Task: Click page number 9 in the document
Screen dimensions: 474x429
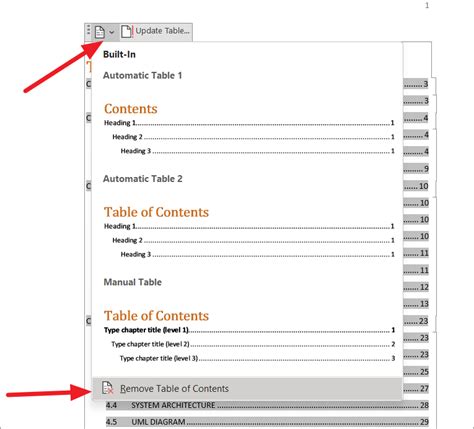Action: coord(426,169)
